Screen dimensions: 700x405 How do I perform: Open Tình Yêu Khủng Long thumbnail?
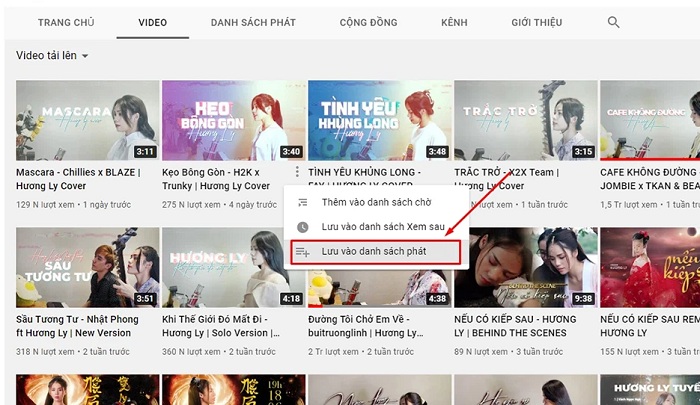pyautogui.click(x=379, y=120)
